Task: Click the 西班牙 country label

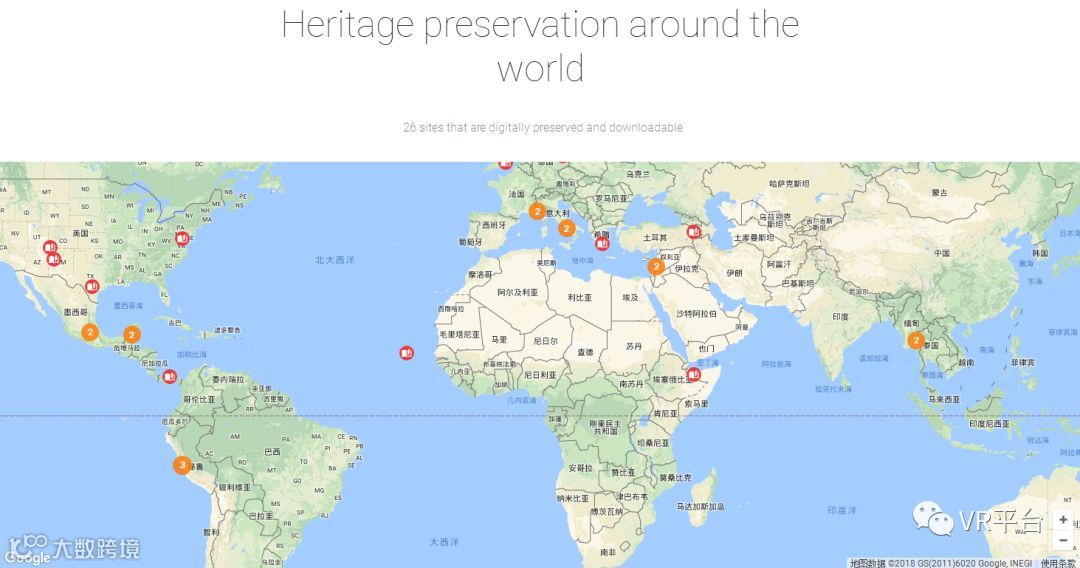Action: (x=494, y=225)
